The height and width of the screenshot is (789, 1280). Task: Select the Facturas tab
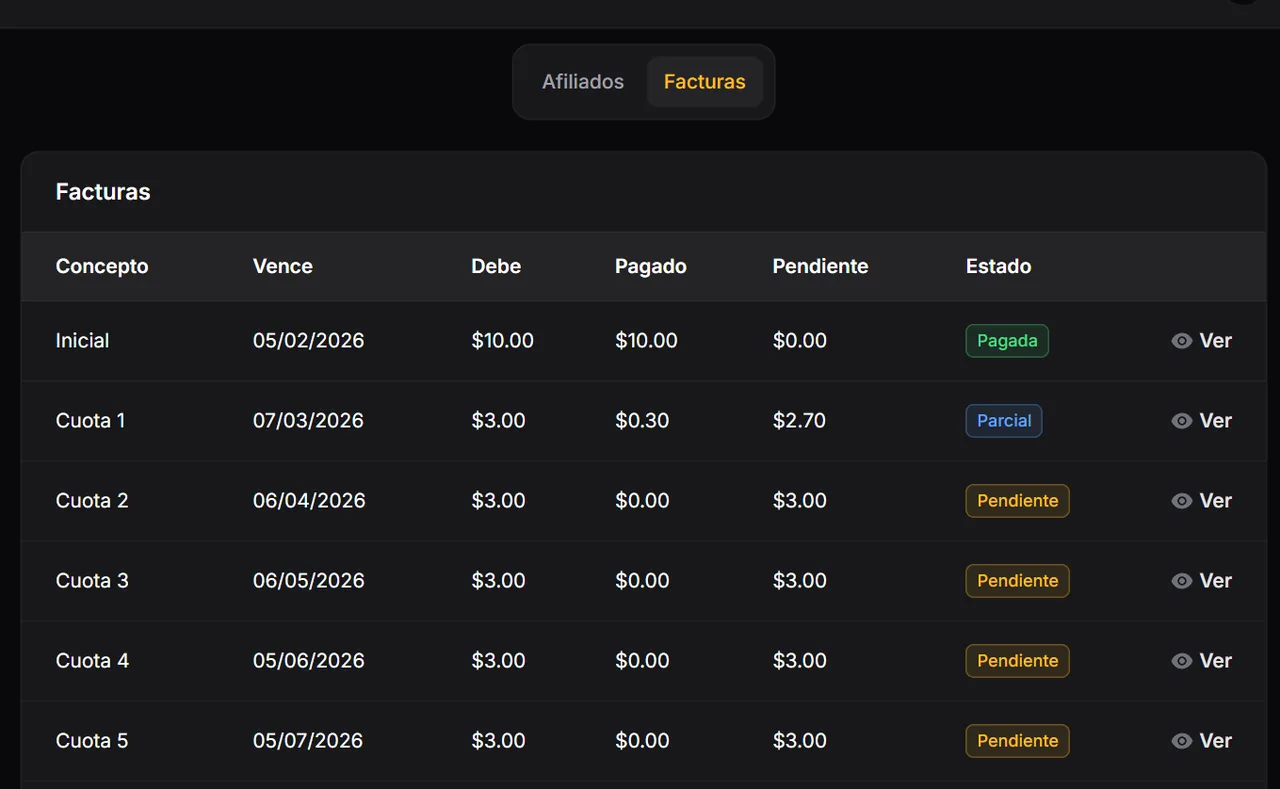click(x=705, y=82)
